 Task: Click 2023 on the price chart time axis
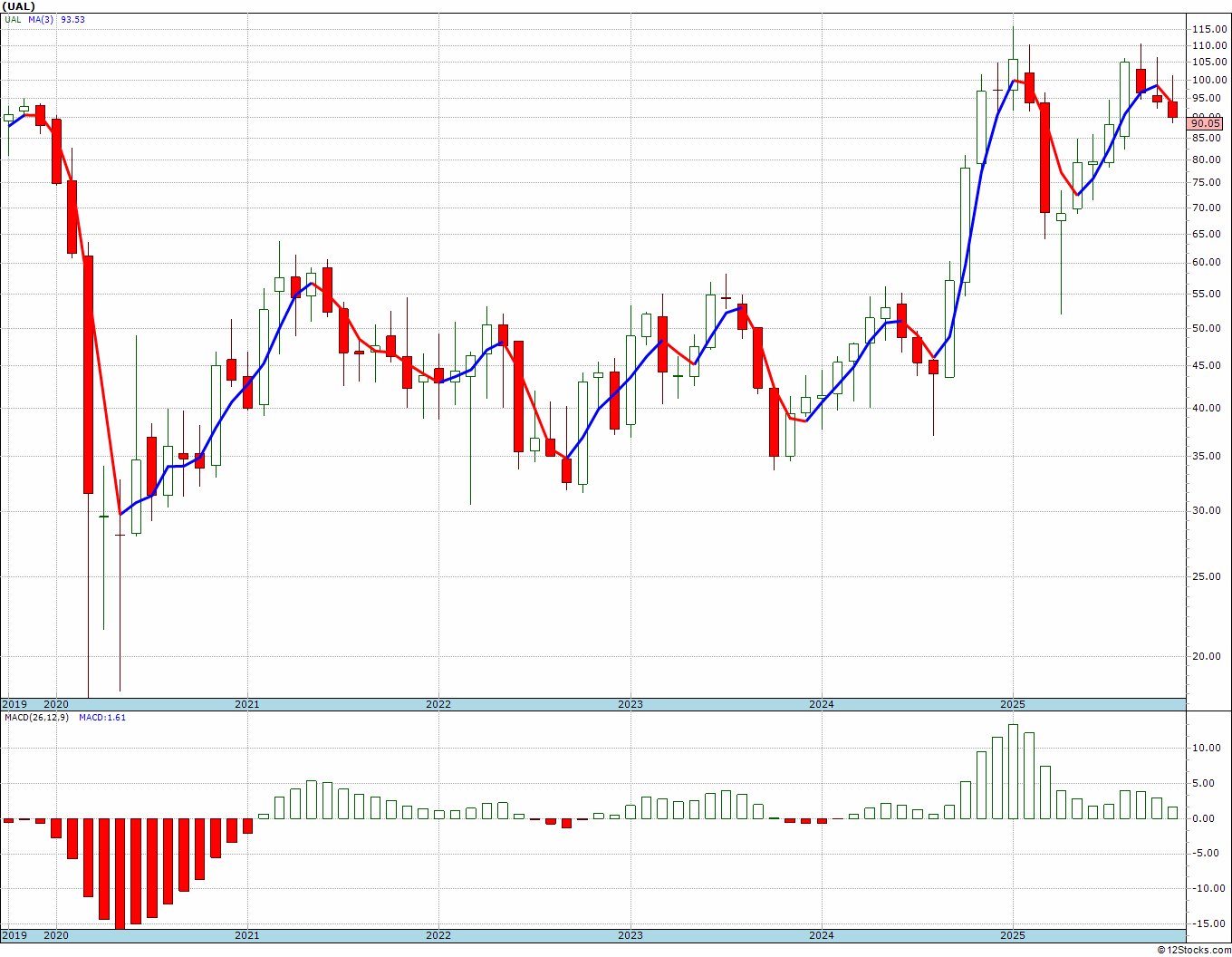click(630, 704)
